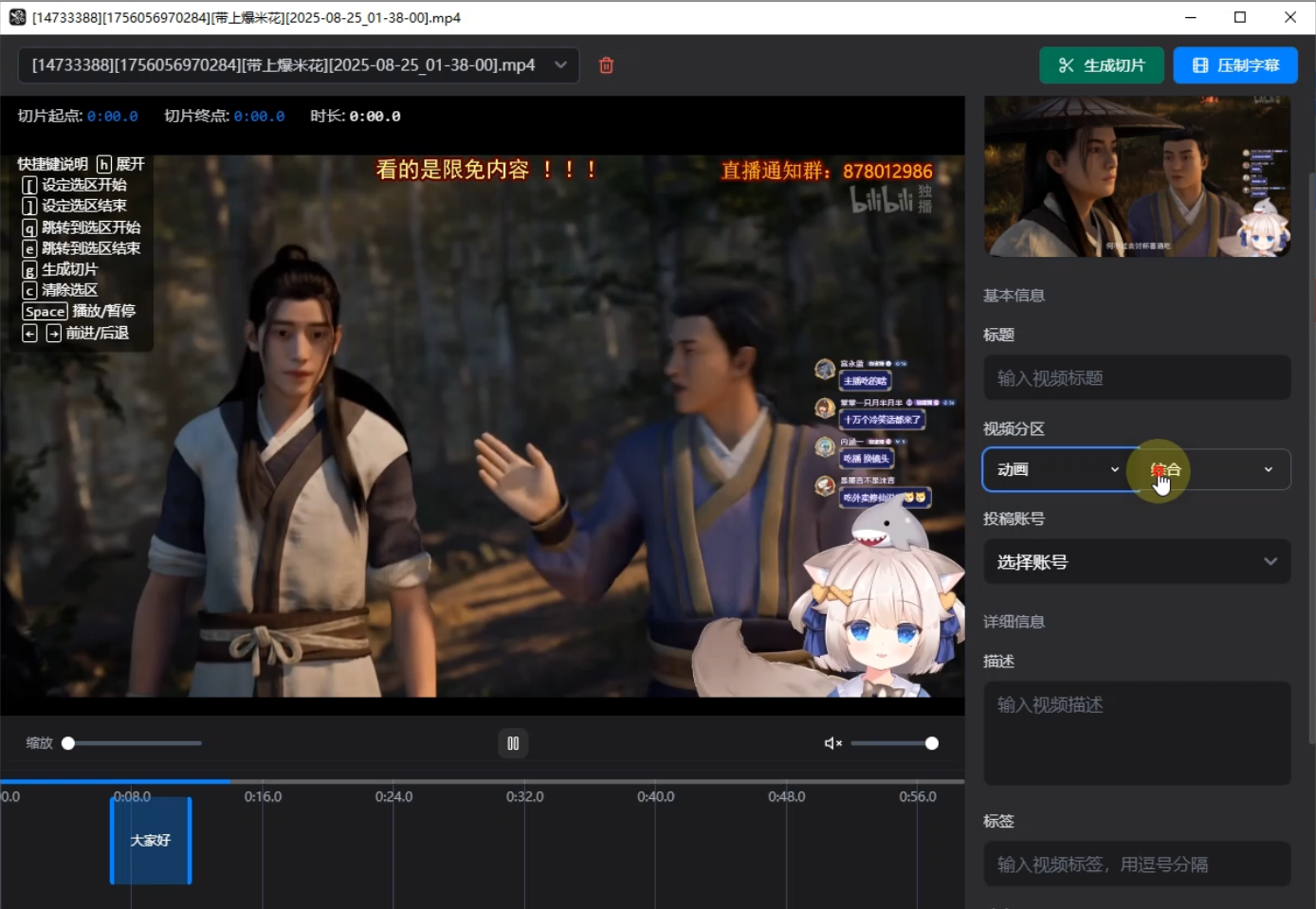Pause playback with the pause button
The image size is (1316, 909).
(513, 743)
